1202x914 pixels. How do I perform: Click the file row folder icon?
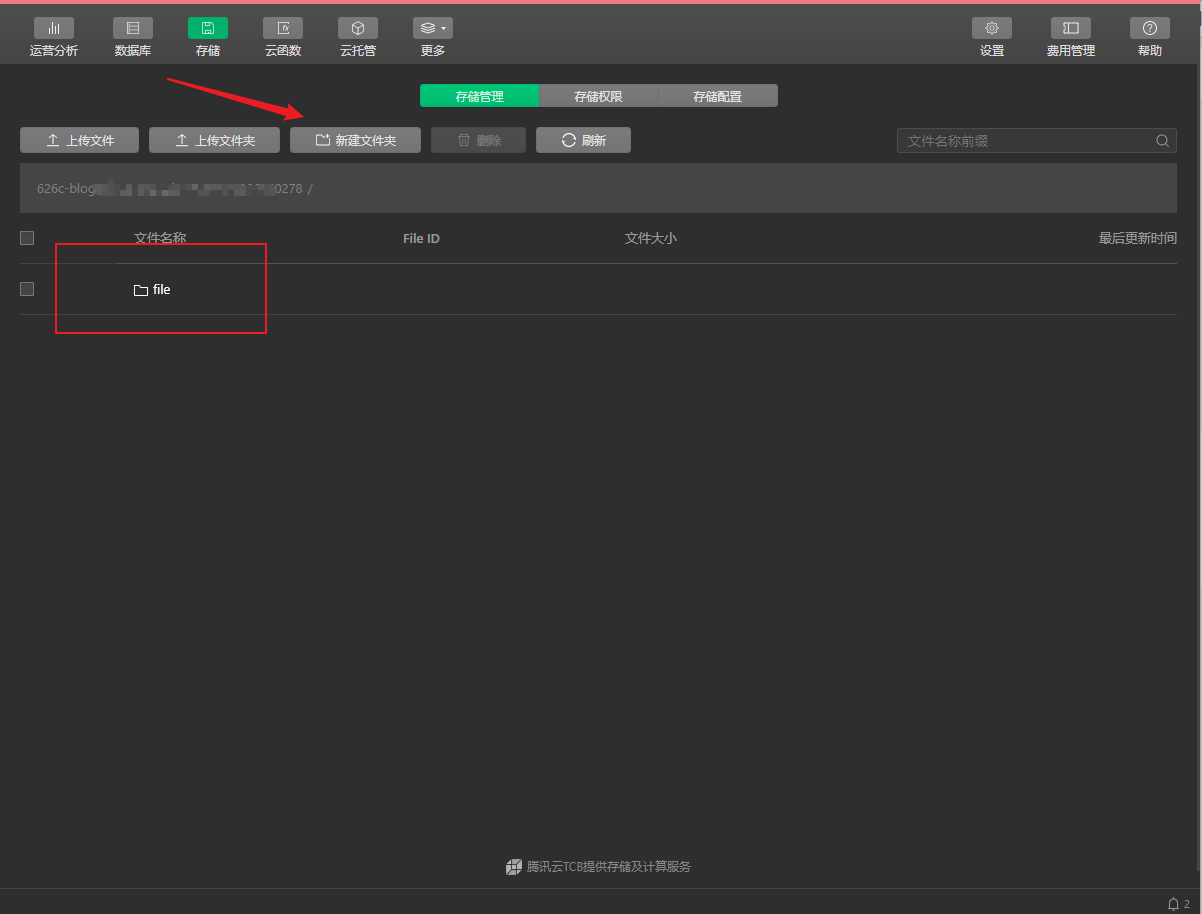[x=141, y=290]
